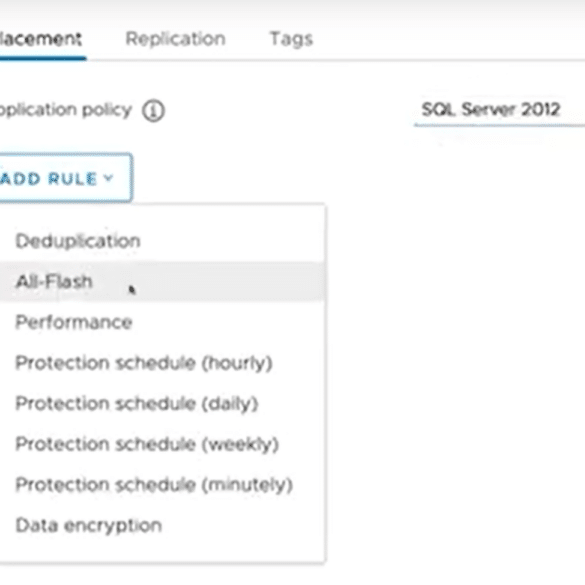This screenshot has width=585, height=585.
Task: Switch to the Tags tab
Action: coord(291,39)
